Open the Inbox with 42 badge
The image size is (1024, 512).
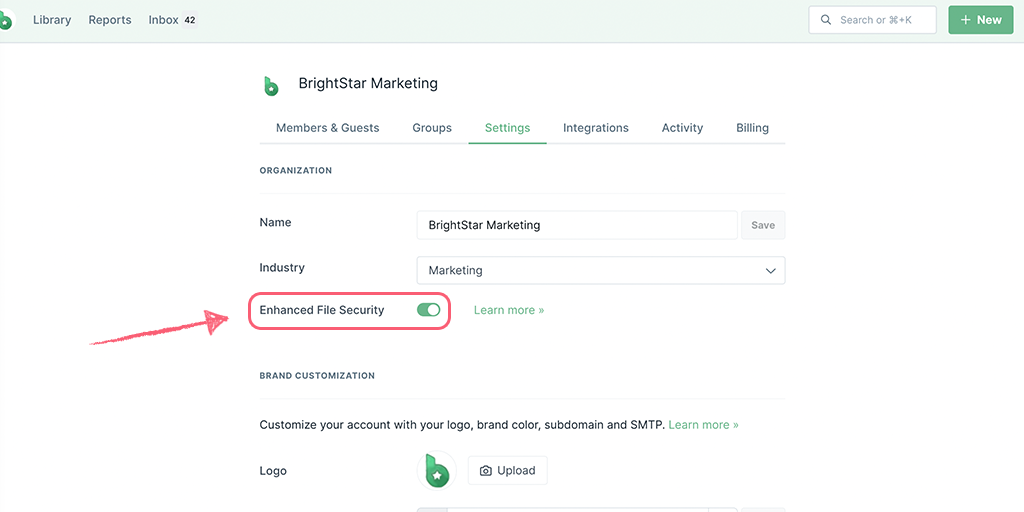point(172,20)
